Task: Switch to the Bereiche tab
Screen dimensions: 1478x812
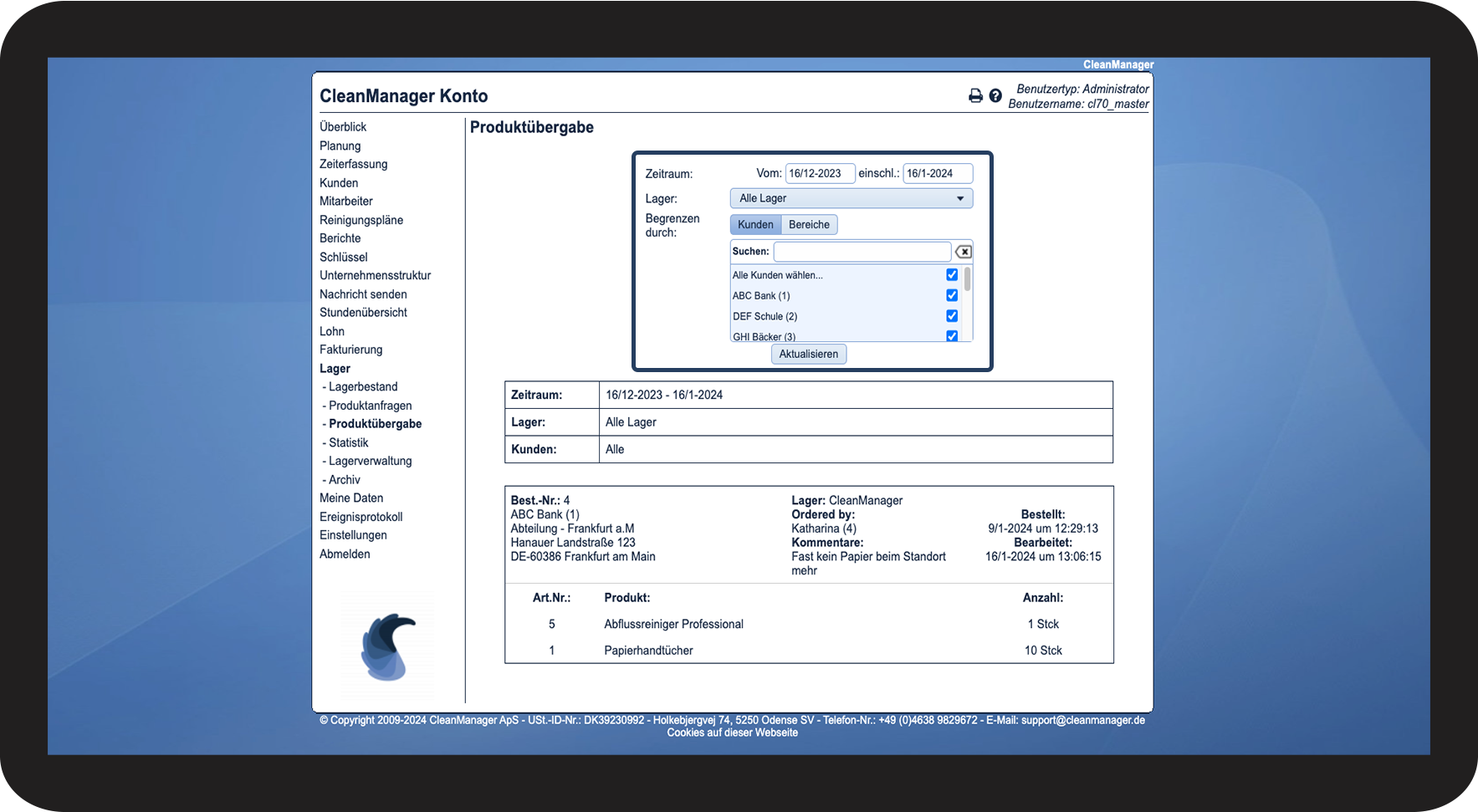Action: (809, 225)
